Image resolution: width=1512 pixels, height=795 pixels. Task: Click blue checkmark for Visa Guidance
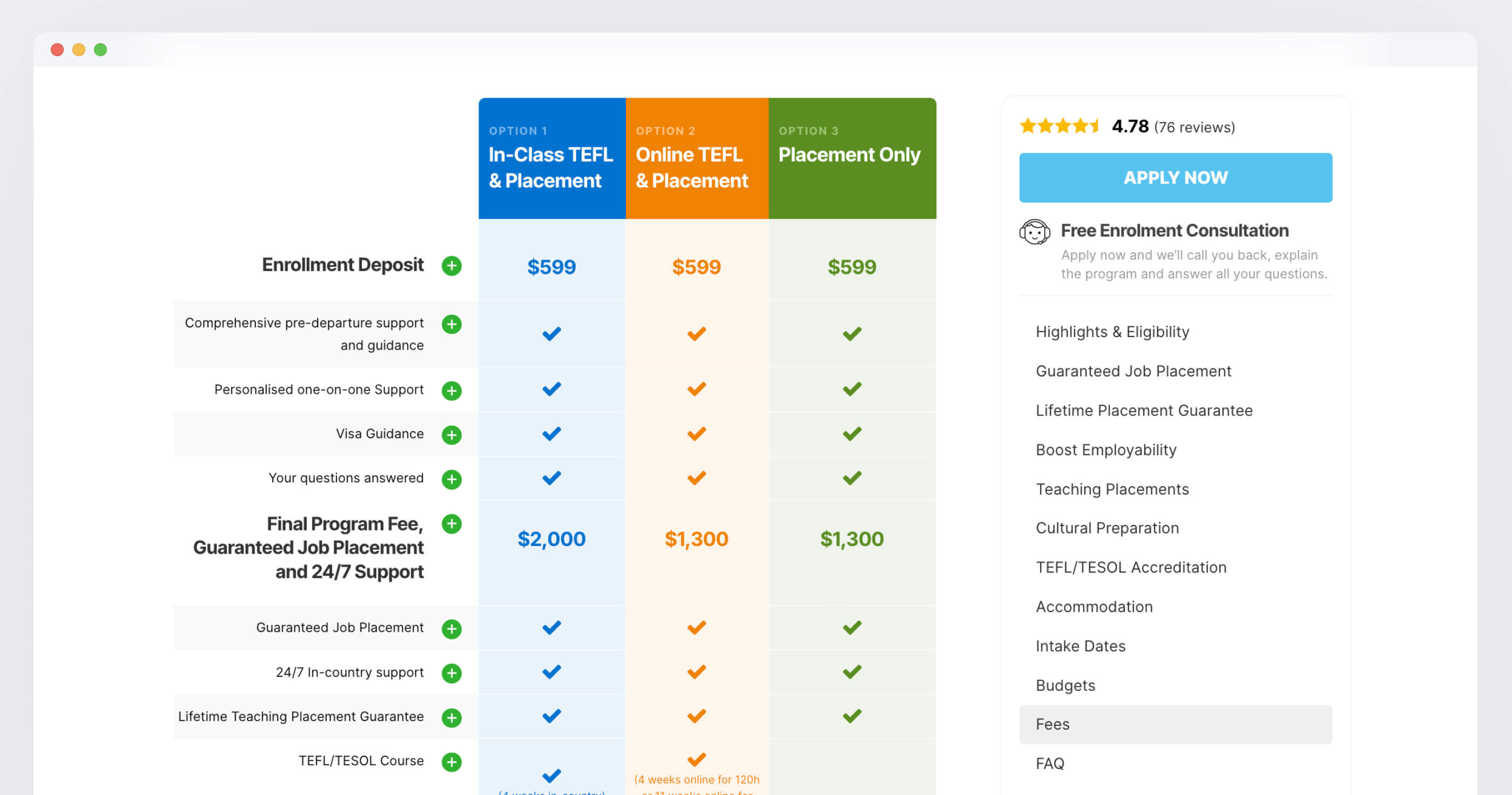551,434
